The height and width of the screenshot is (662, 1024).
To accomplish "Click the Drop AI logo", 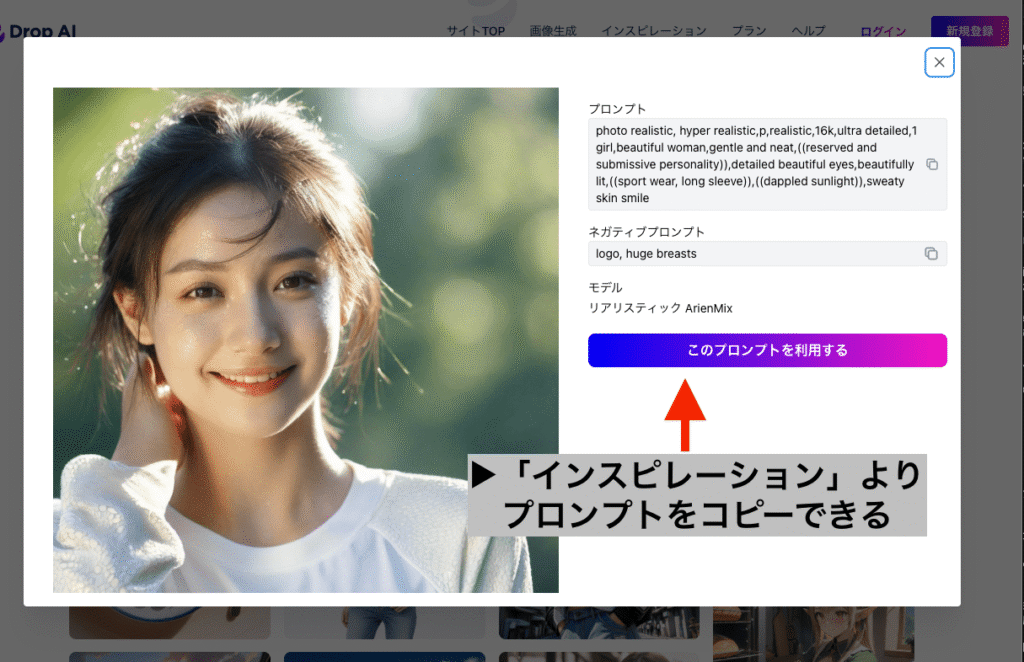I will (39, 31).
